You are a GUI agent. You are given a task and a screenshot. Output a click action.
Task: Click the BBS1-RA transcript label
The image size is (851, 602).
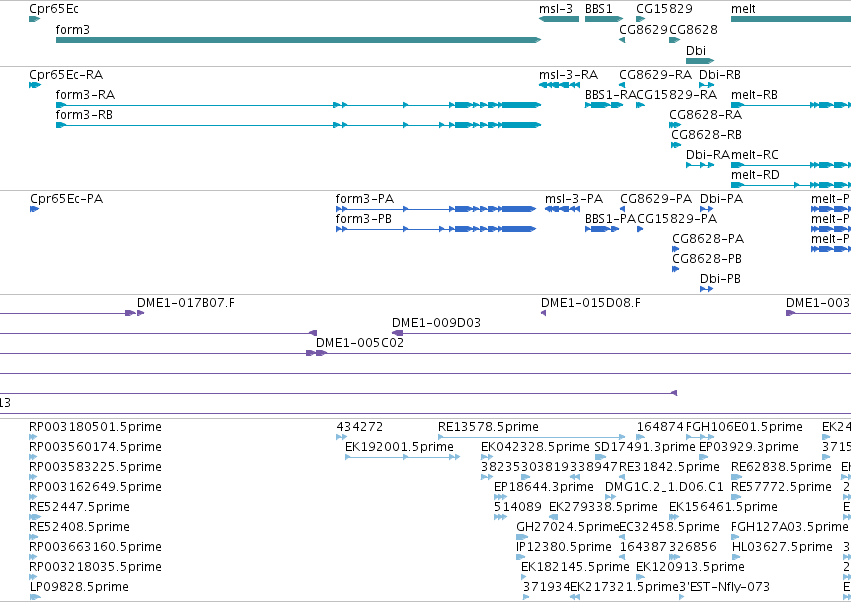click(610, 94)
